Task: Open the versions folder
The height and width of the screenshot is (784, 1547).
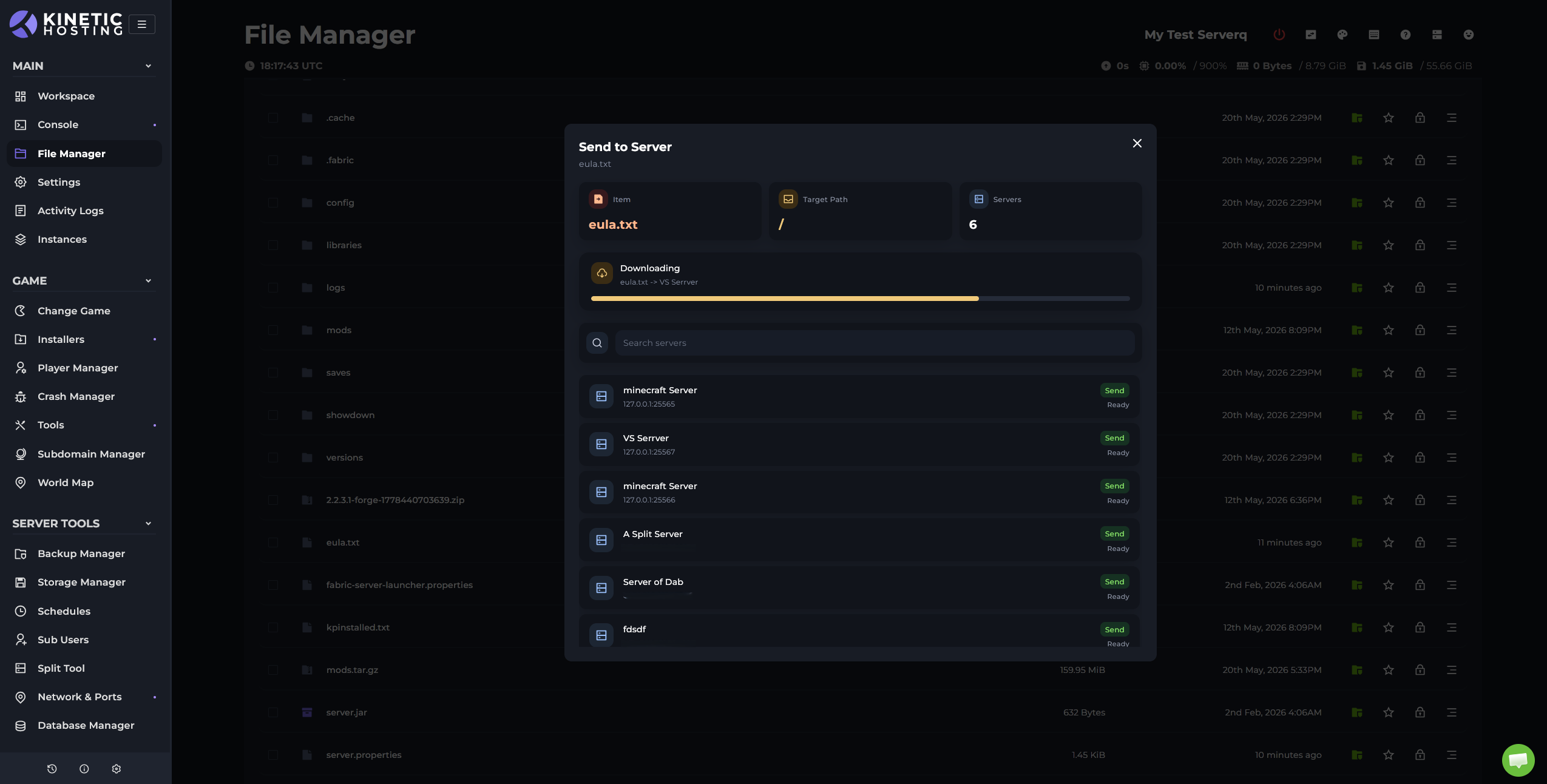Action: coord(344,458)
